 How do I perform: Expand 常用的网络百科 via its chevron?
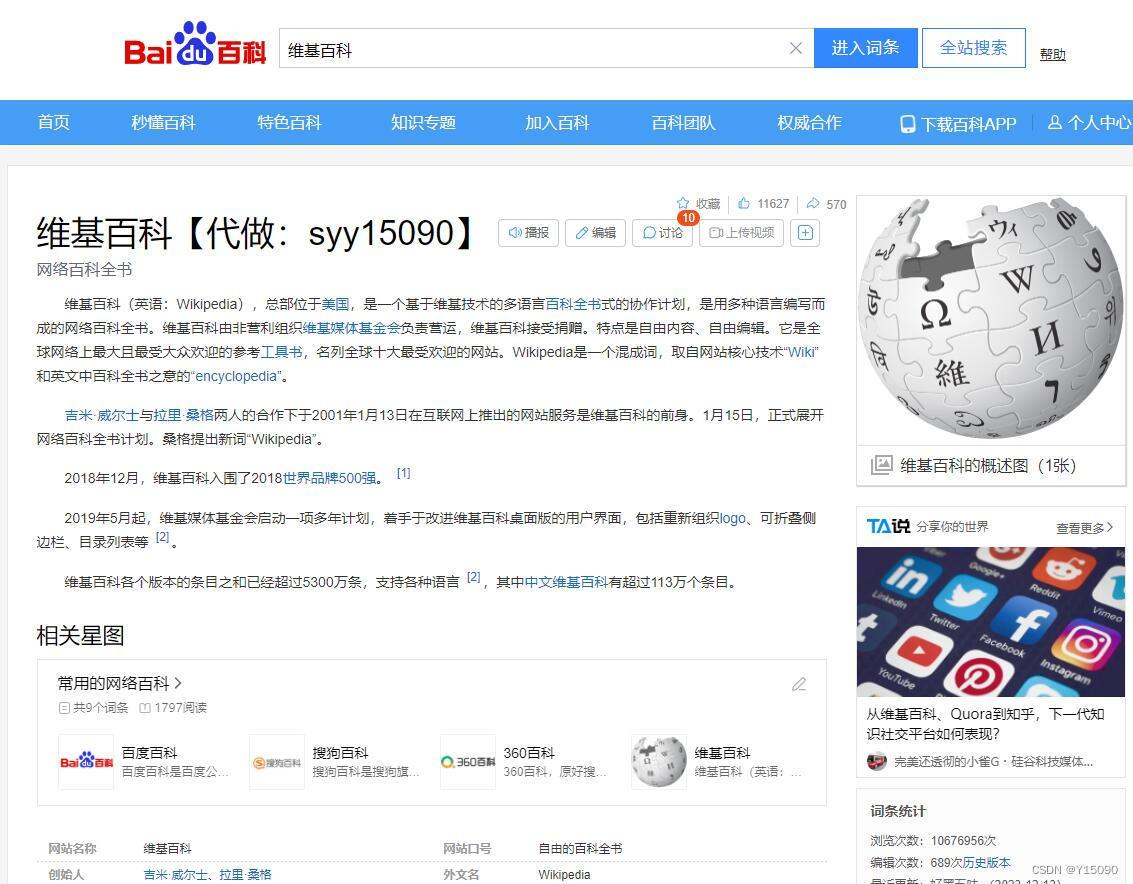pos(178,682)
